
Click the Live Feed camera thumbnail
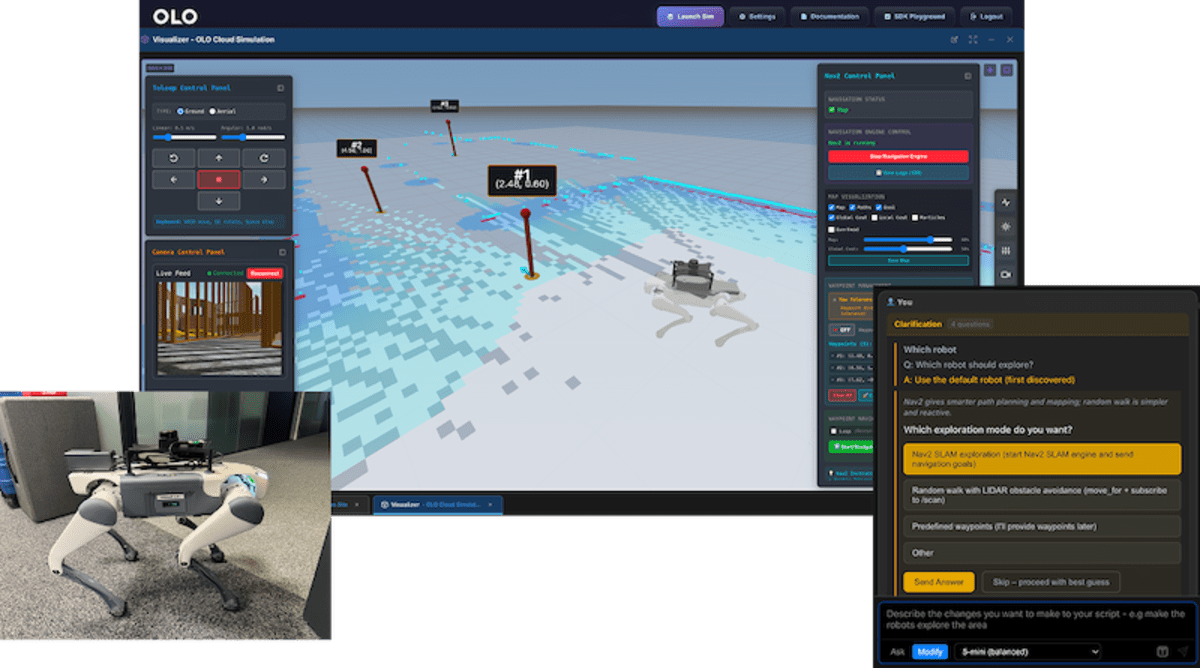(x=219, y=328)
